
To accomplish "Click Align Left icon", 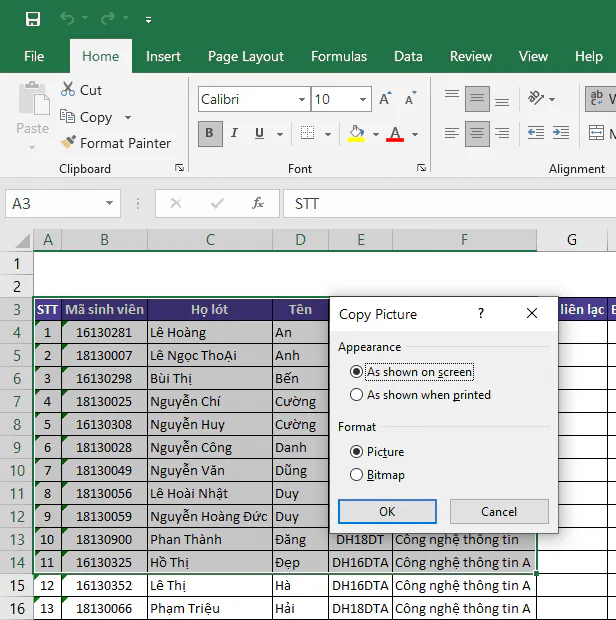I will (452, 133).
